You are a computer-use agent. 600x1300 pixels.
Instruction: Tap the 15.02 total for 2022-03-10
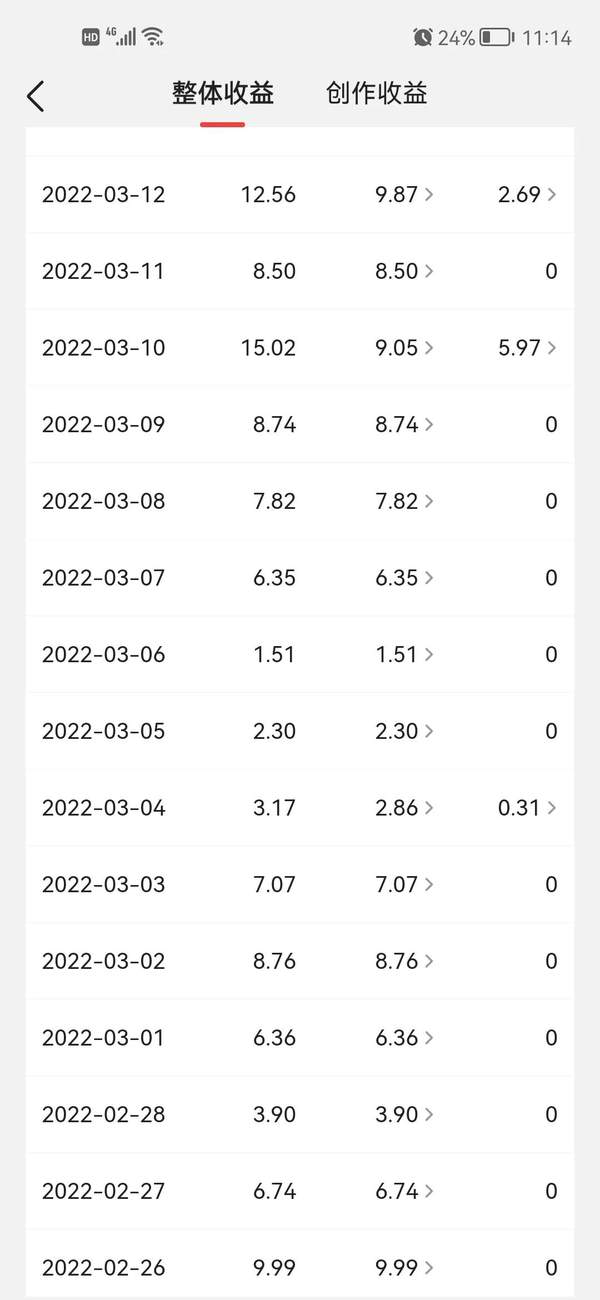pos(268,348)
